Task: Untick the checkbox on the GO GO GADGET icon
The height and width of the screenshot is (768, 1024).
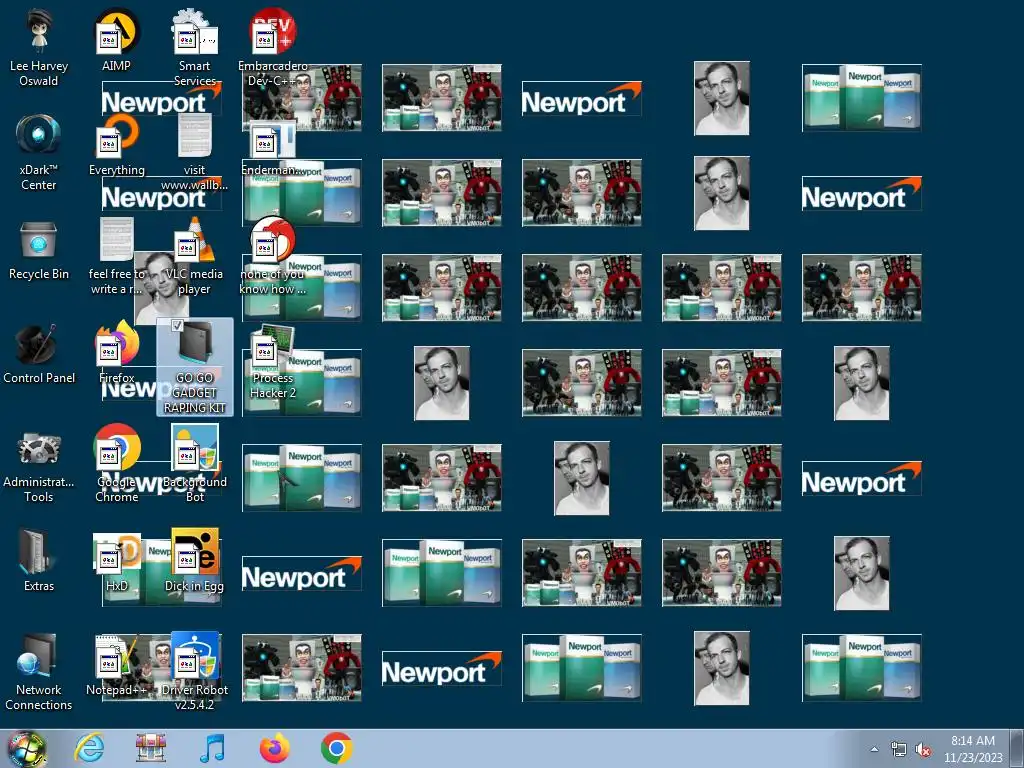Action: click(177, 325)
